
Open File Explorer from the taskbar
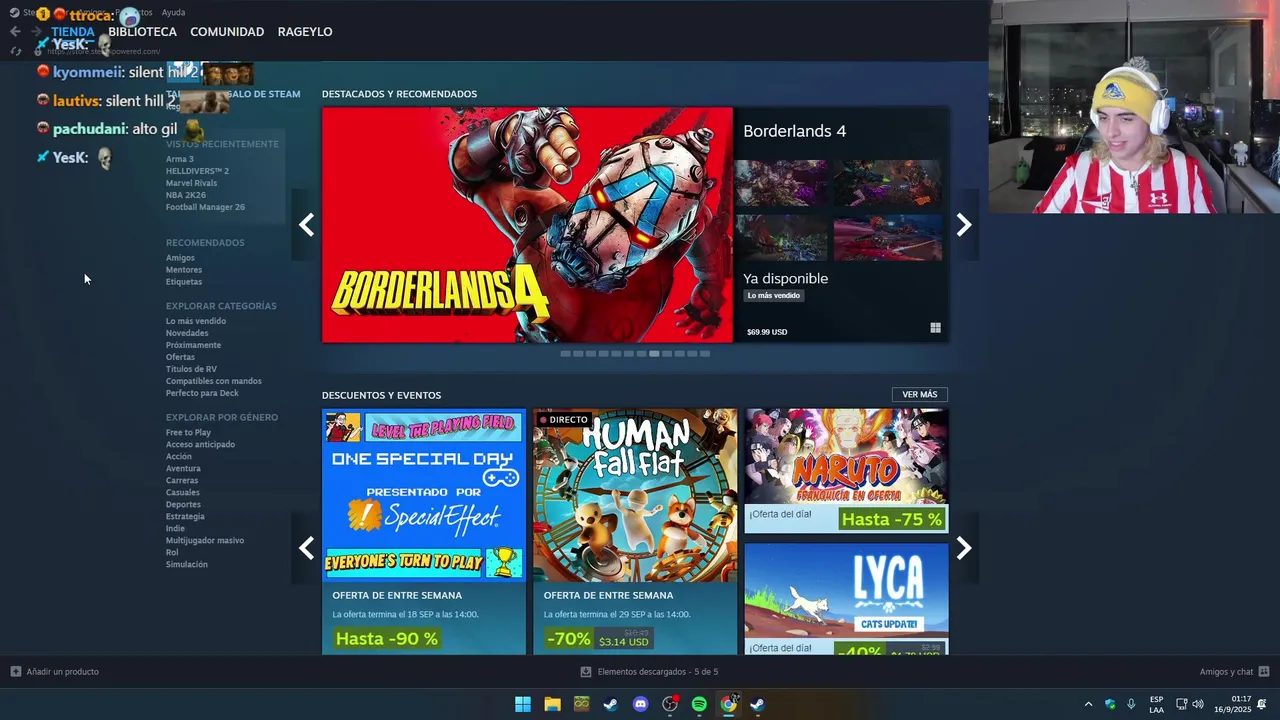tap(552, 704)
